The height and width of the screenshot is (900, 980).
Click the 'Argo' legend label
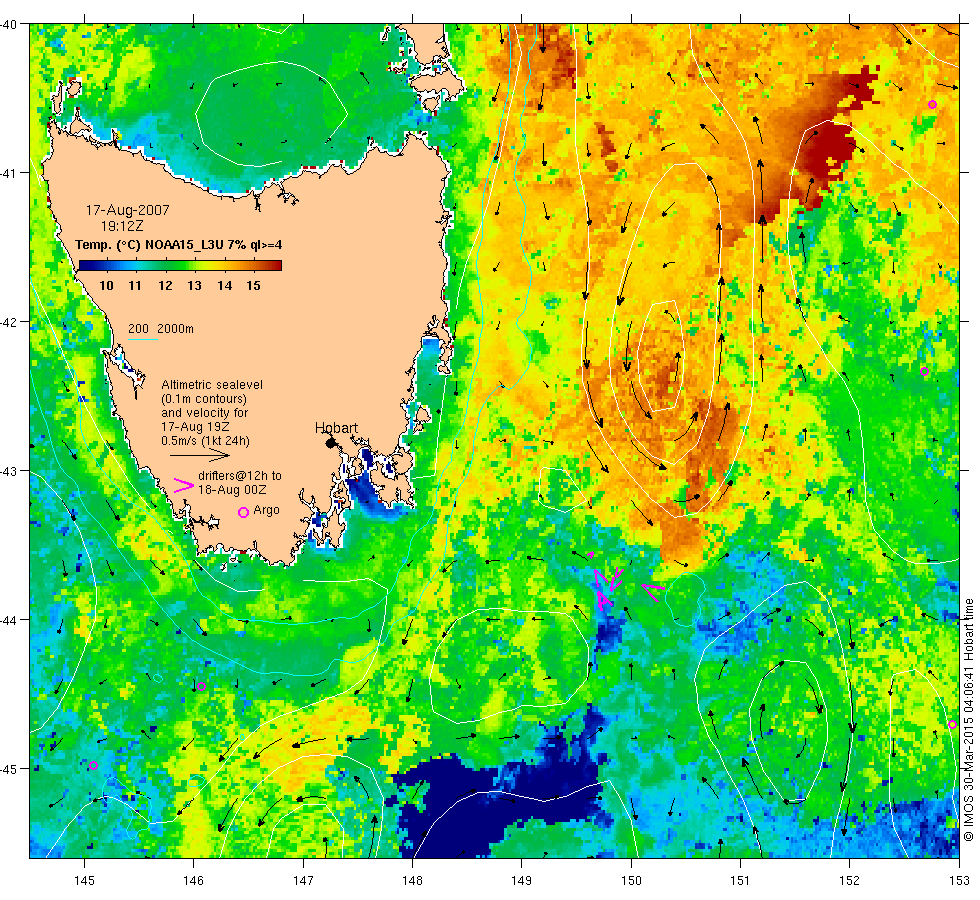click(266, 510)
